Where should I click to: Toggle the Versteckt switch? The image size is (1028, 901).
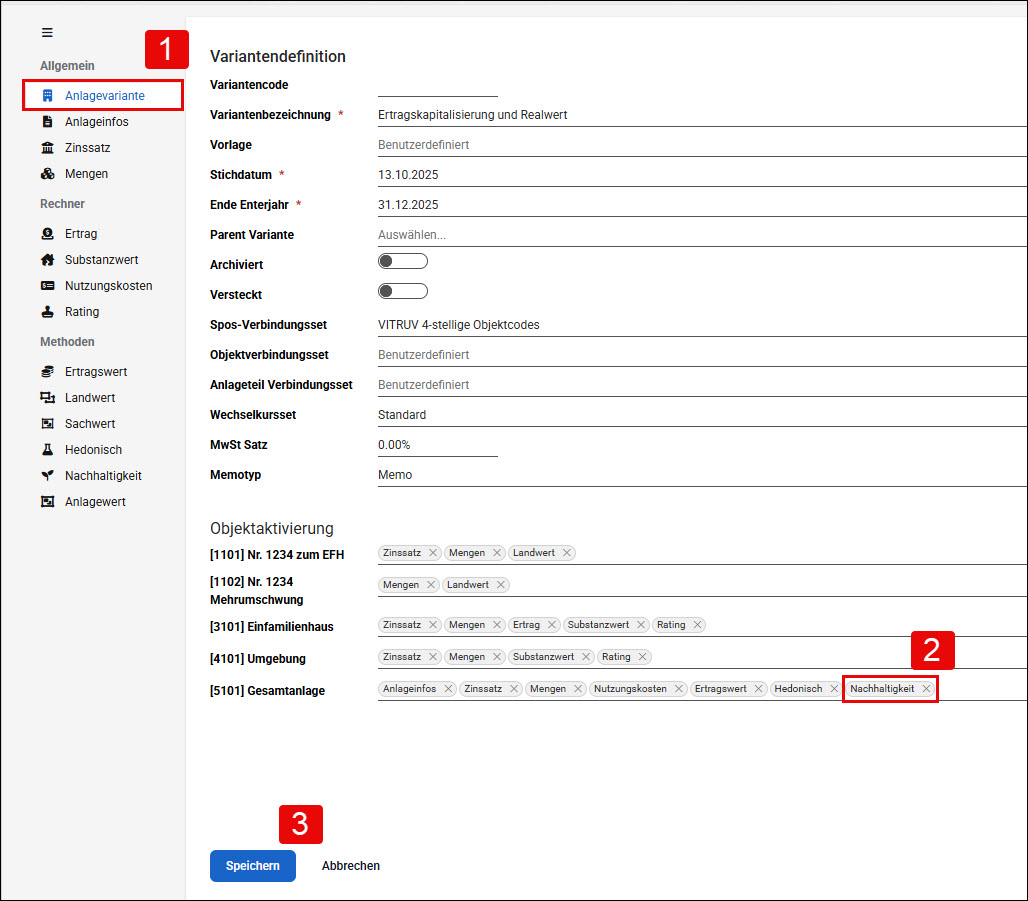[x=403, y=291]
